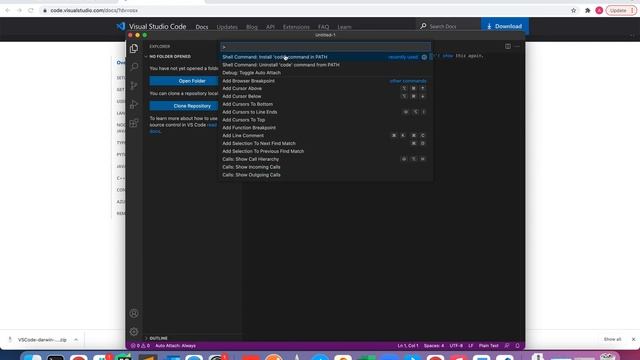Open the Search view in activity bar
Viewport: 640px width, 360px height.
click(134, 67)
